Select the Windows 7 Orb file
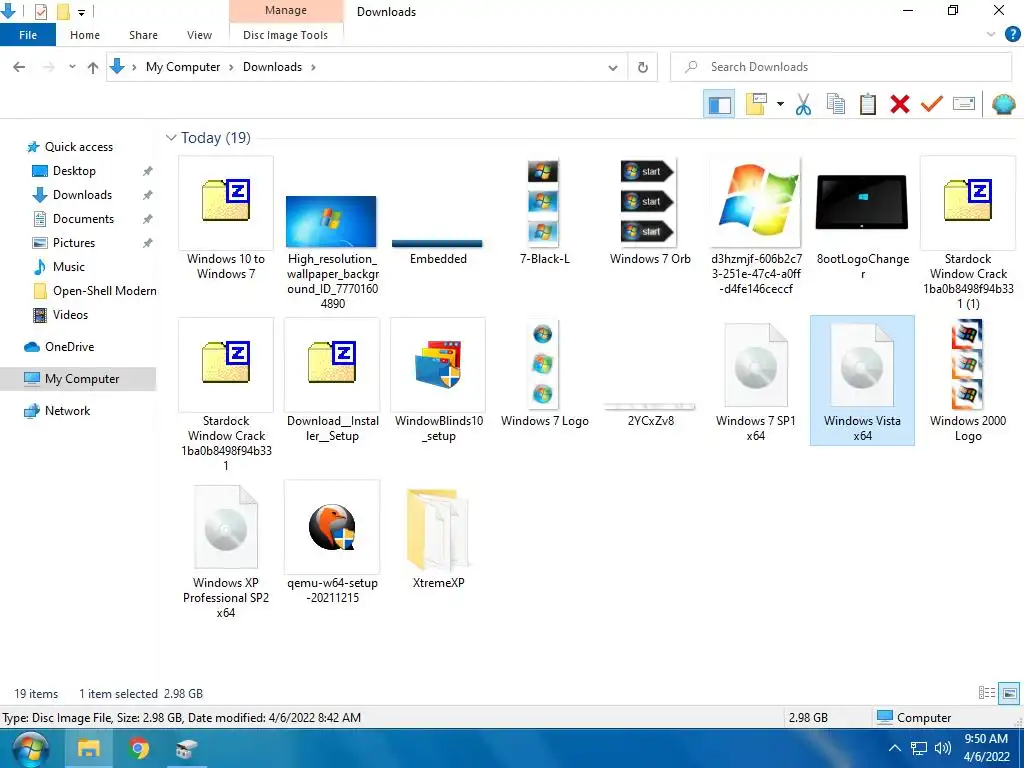 (x=650, y=212)
